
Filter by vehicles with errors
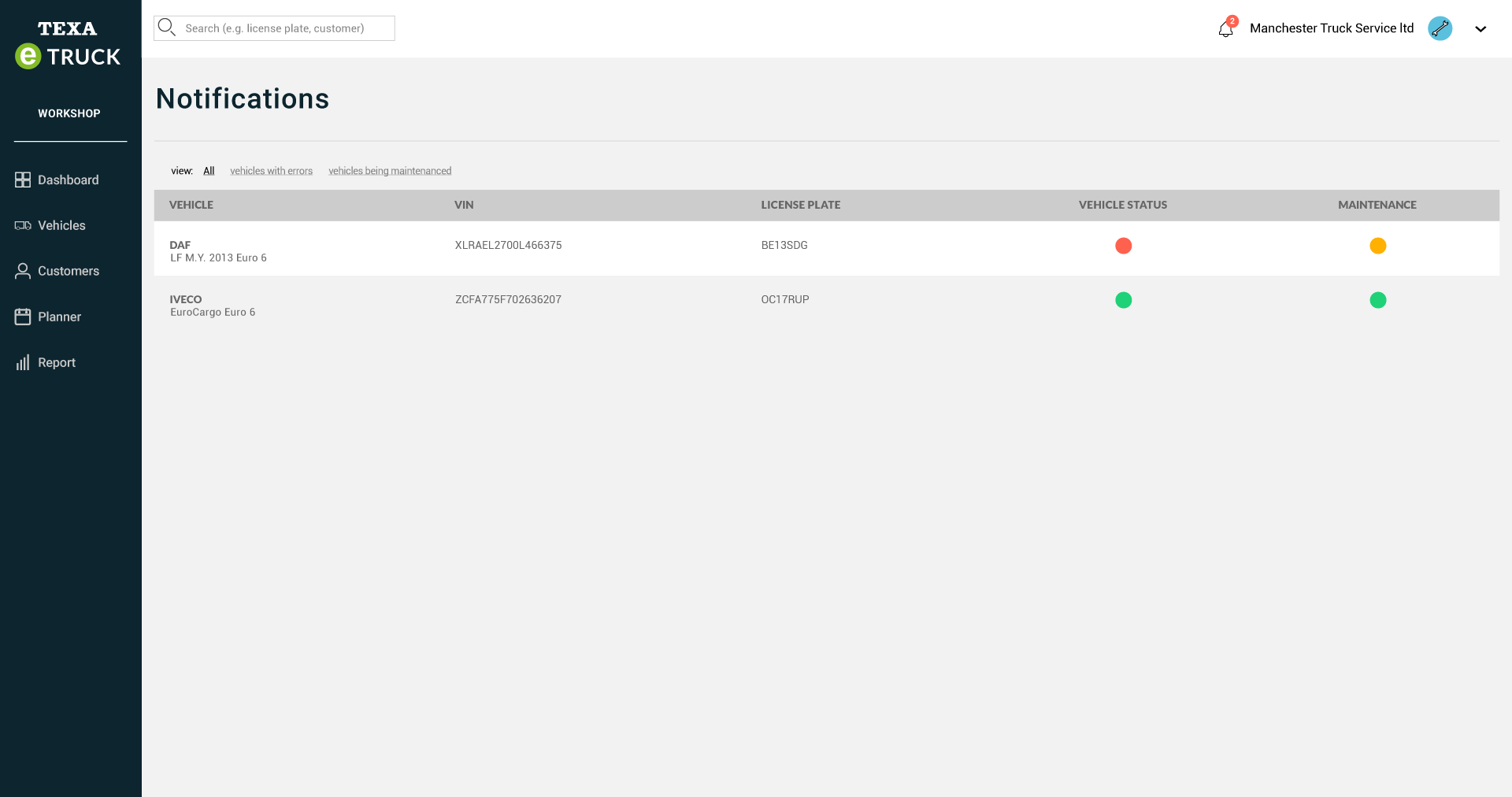coord(271,171)
